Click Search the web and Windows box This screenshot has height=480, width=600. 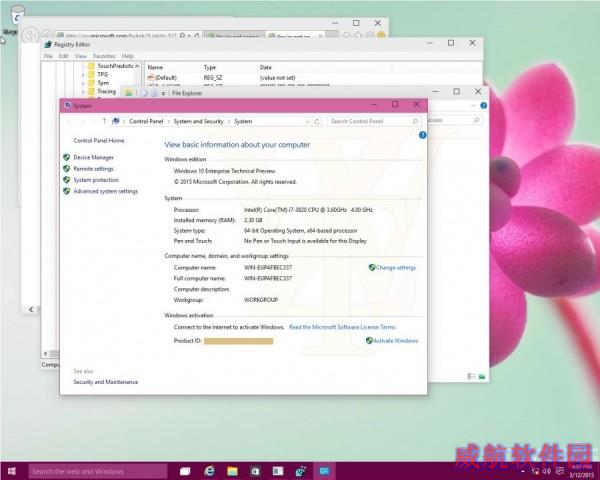pos(98,471)
